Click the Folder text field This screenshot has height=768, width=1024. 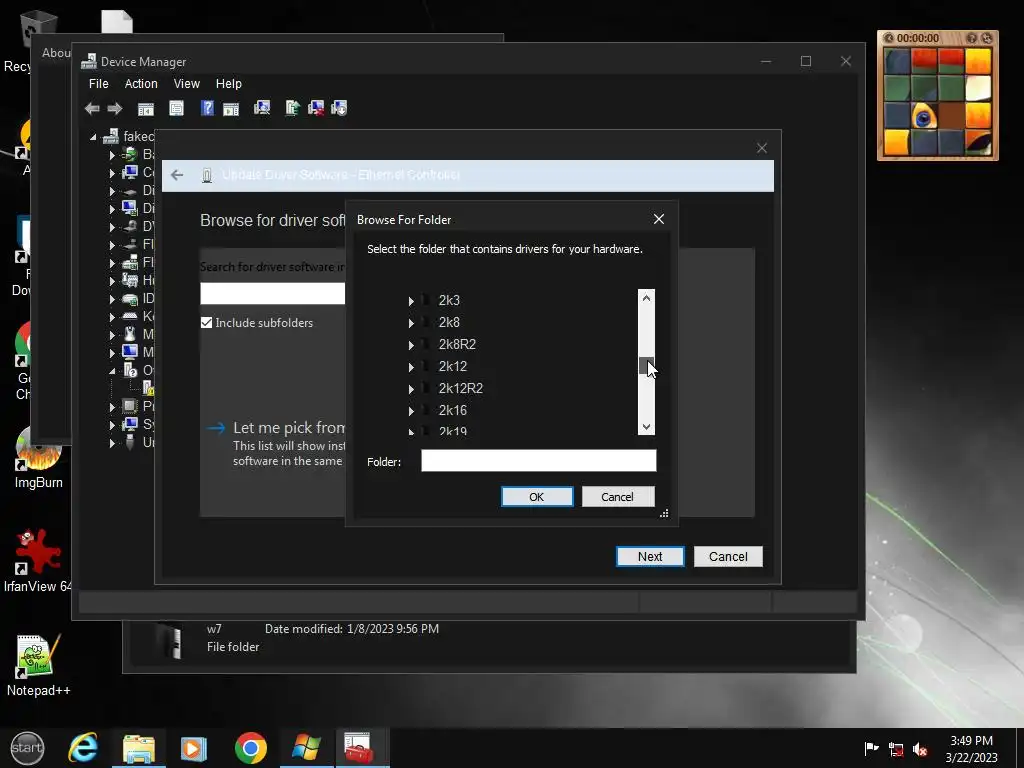point(539,461)
